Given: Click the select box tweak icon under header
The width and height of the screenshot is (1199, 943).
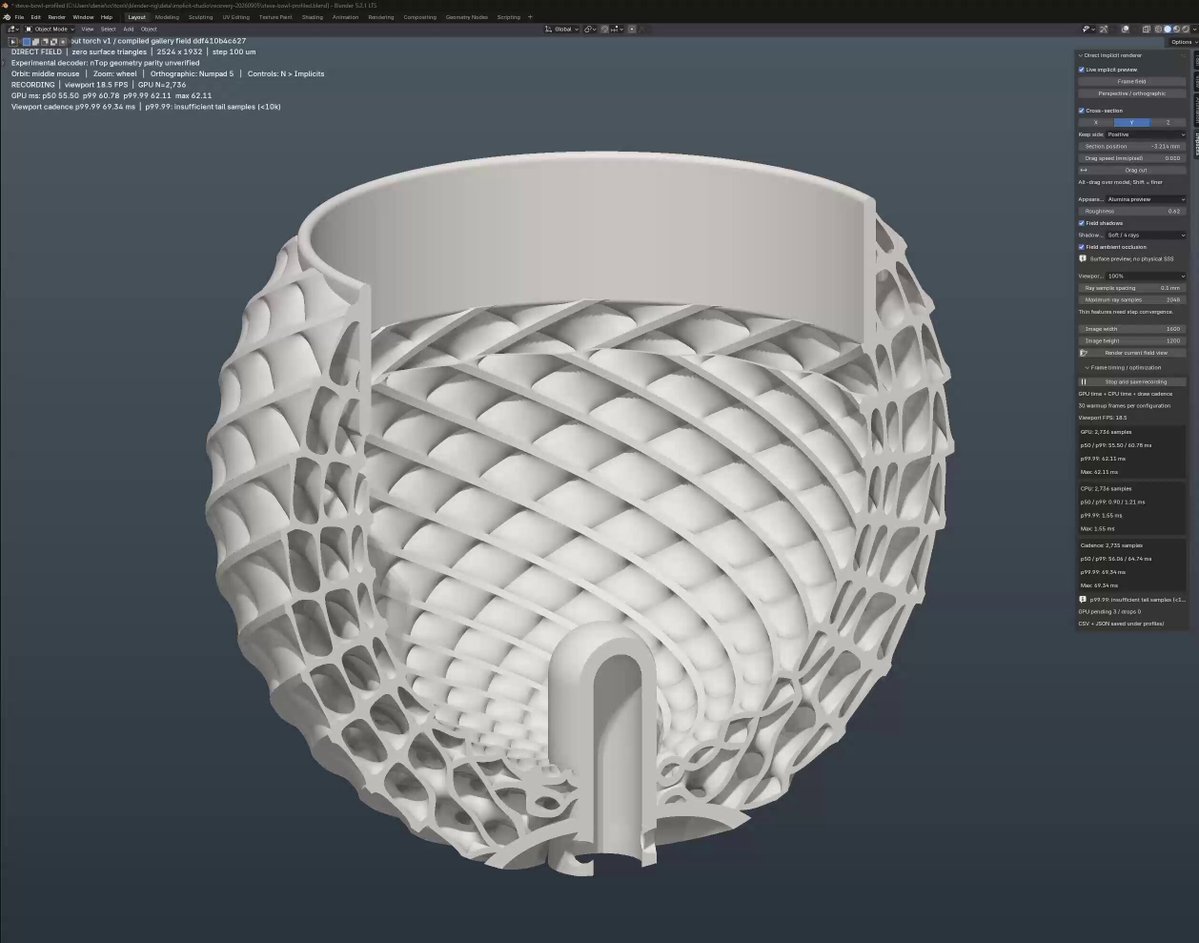Looking at the screenshot, I should pos(13,41).
